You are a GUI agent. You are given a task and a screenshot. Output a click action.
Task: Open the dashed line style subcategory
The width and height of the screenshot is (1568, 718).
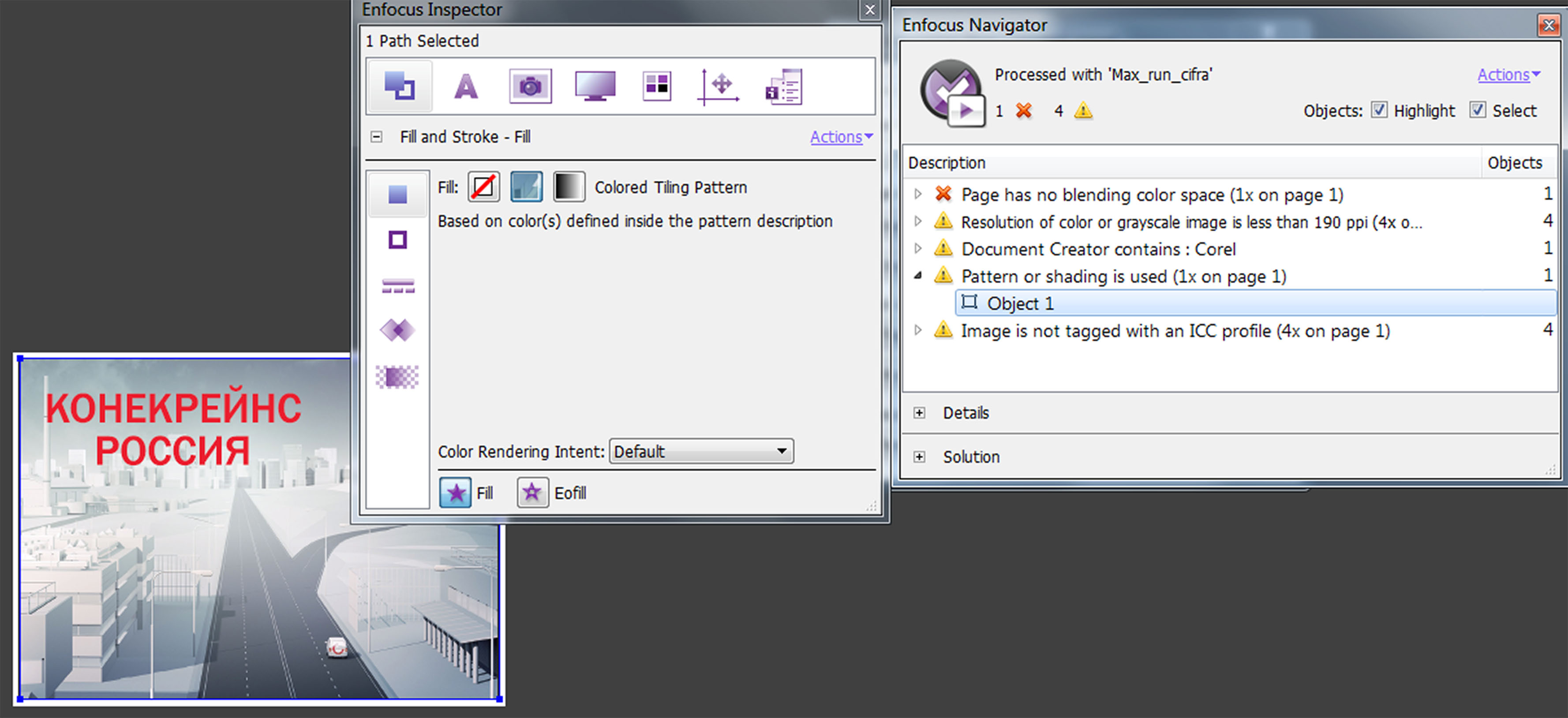(x=398, y=285)
